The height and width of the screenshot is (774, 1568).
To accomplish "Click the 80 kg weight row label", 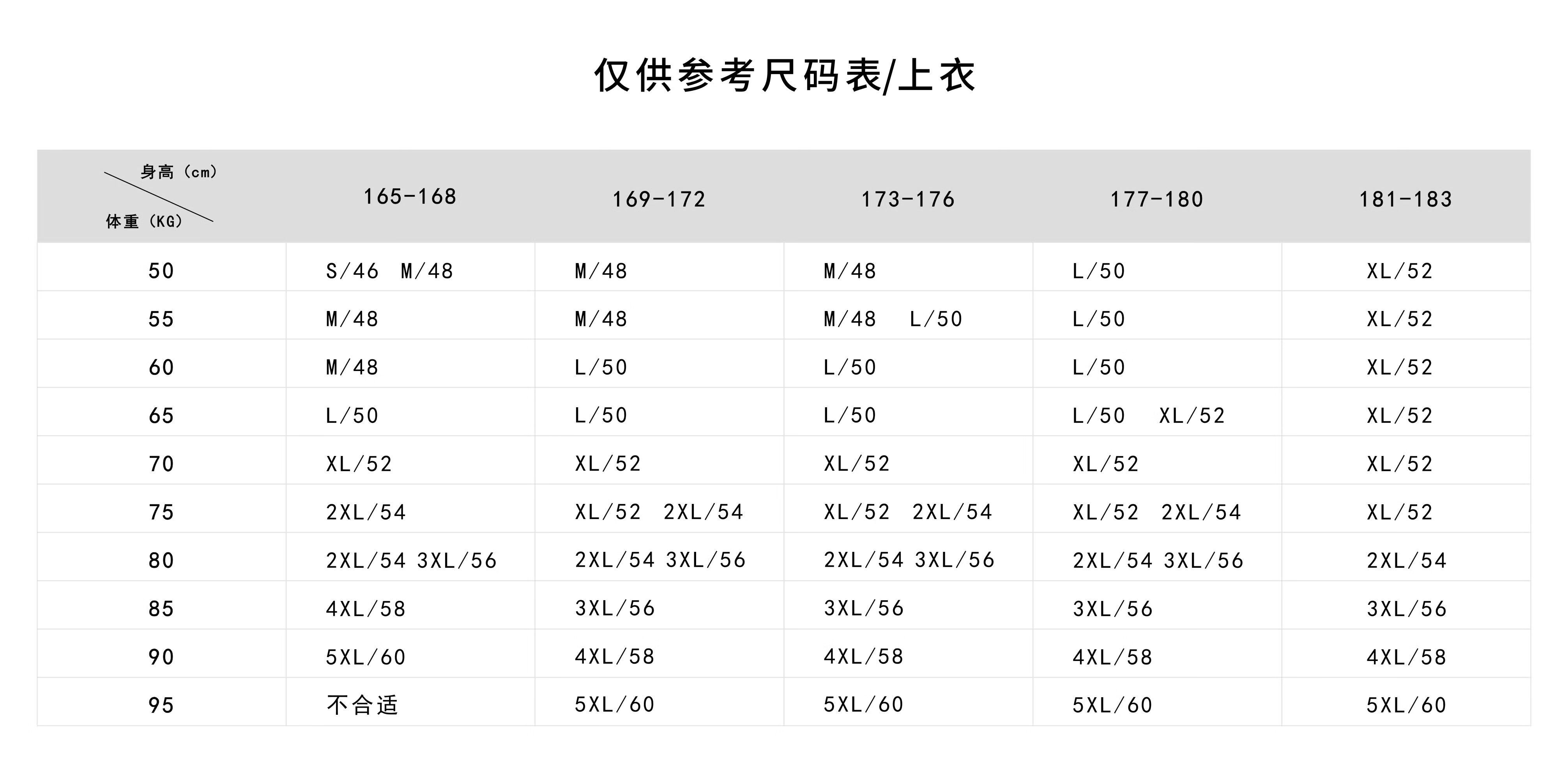I will [x=161, y=560].
